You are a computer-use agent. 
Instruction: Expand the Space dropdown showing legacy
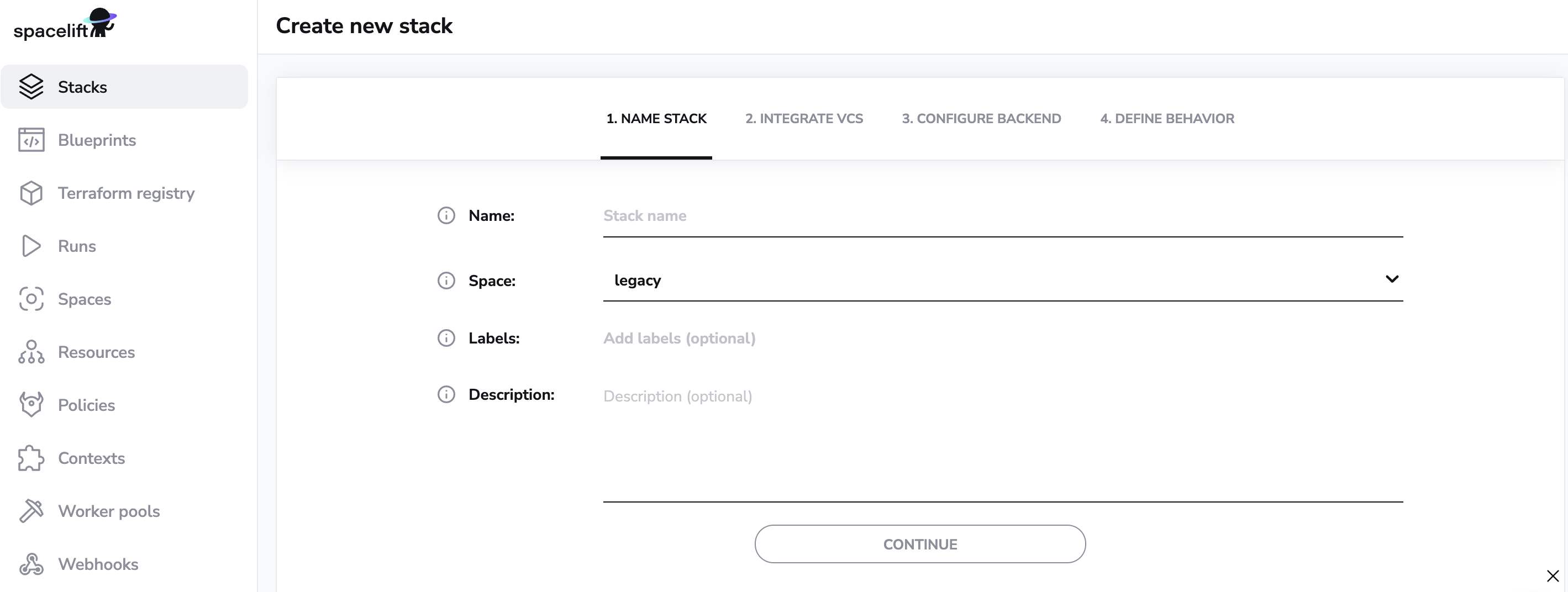(998, 280)
